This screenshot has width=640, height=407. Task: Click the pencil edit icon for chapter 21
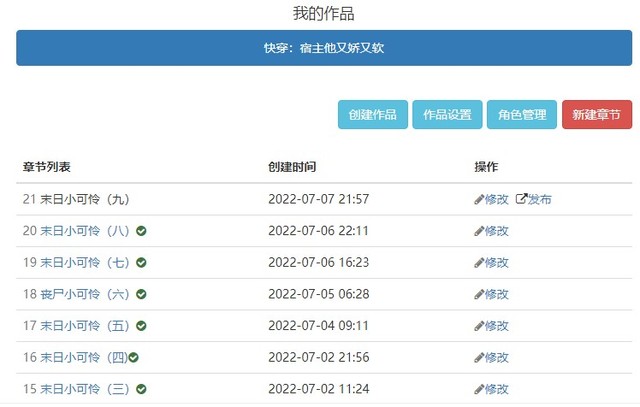pos(479,200)
